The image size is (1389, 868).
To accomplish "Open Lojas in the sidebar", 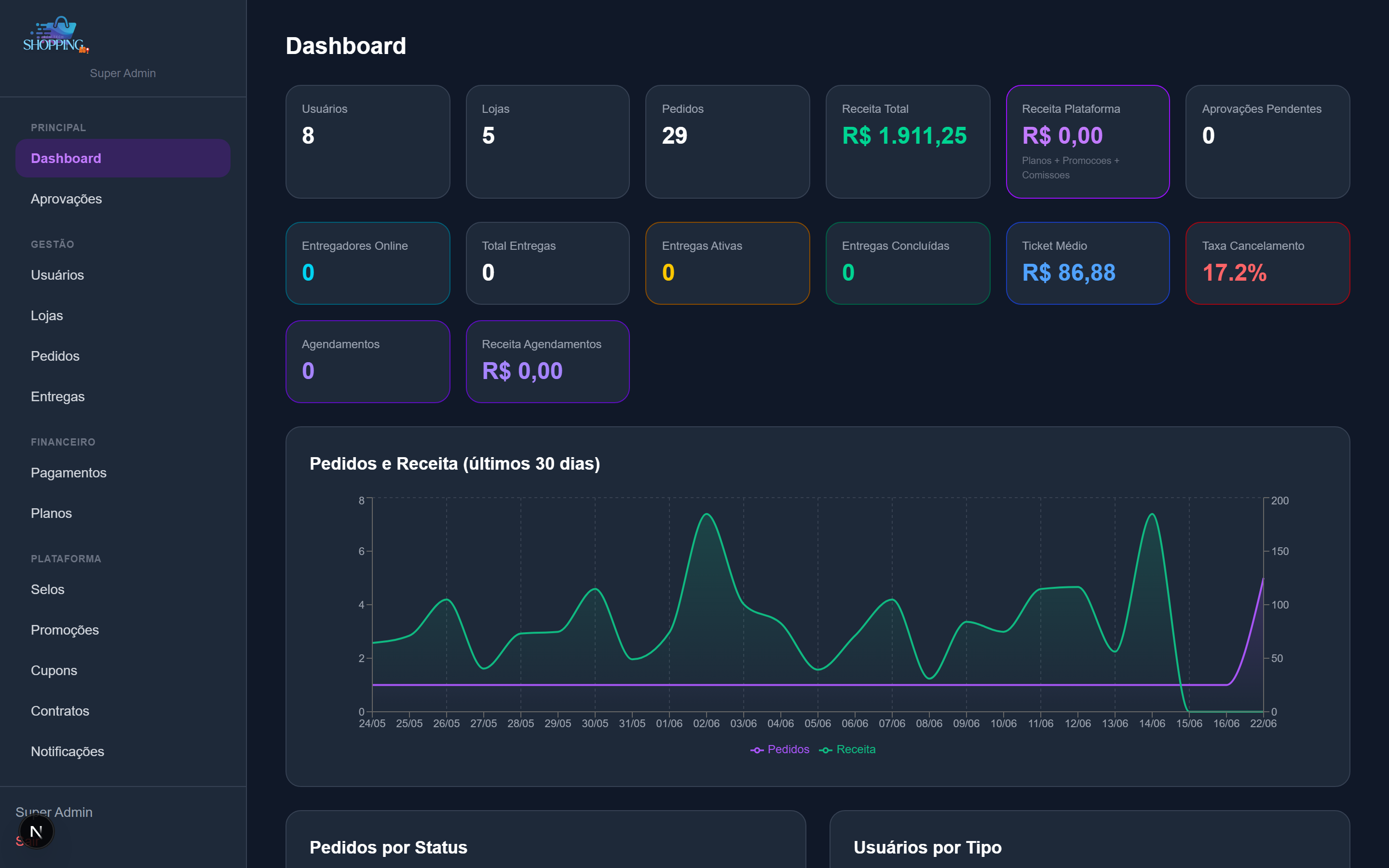I will point(123,315).
